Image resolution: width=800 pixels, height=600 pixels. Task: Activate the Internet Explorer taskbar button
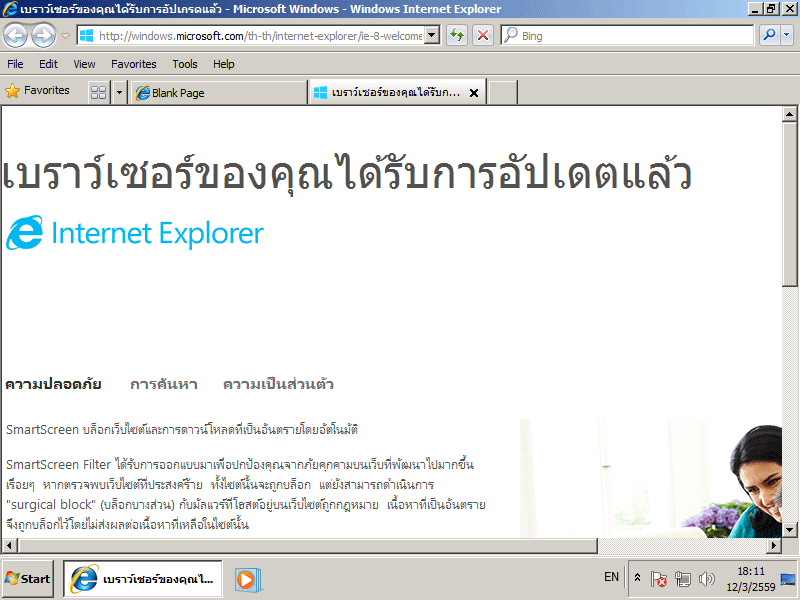pyautogui.click(x=142, y=579)
